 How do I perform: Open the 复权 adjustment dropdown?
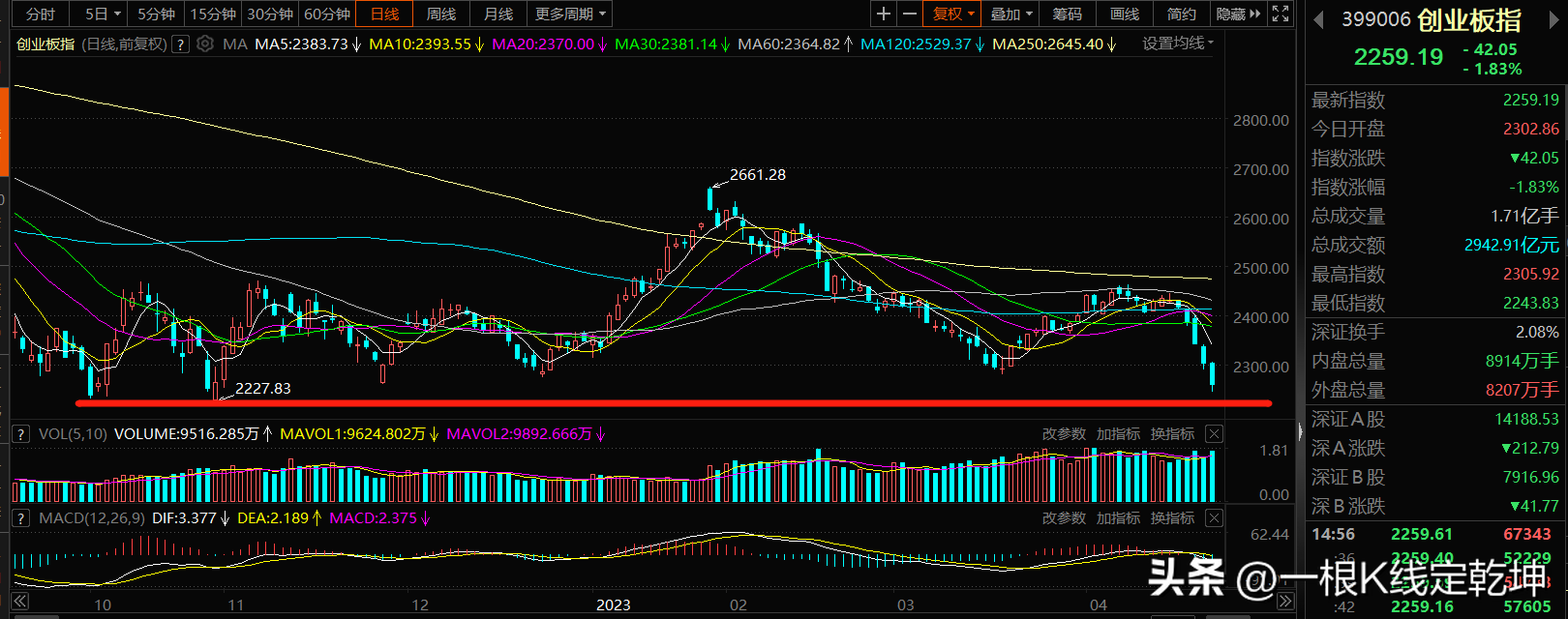point(953,14)
